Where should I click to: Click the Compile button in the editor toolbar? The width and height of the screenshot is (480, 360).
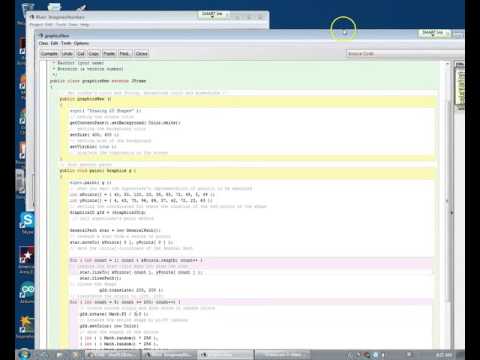[49, 54]
